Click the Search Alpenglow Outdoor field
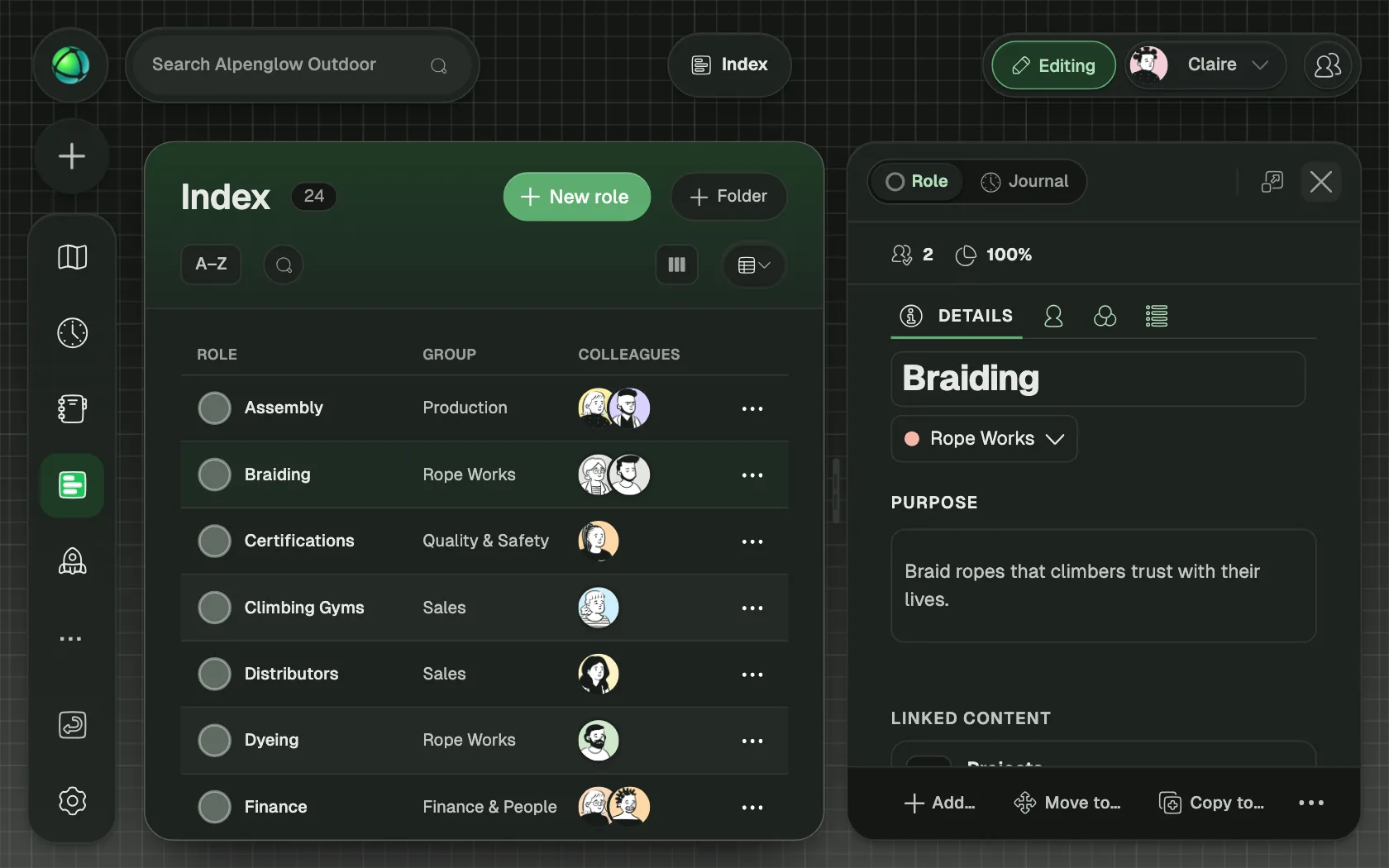This screenshot has height=868, width=1389. (x=302, y=64)
